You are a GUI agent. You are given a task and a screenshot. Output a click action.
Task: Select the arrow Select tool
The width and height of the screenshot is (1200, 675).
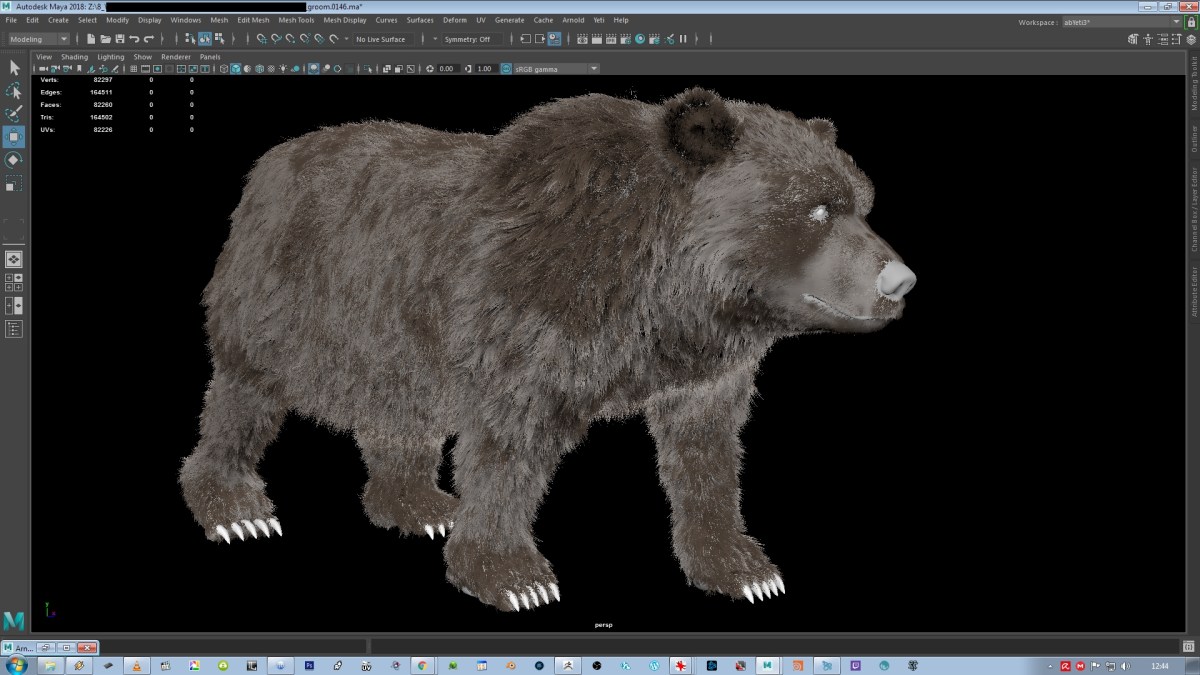14,67
